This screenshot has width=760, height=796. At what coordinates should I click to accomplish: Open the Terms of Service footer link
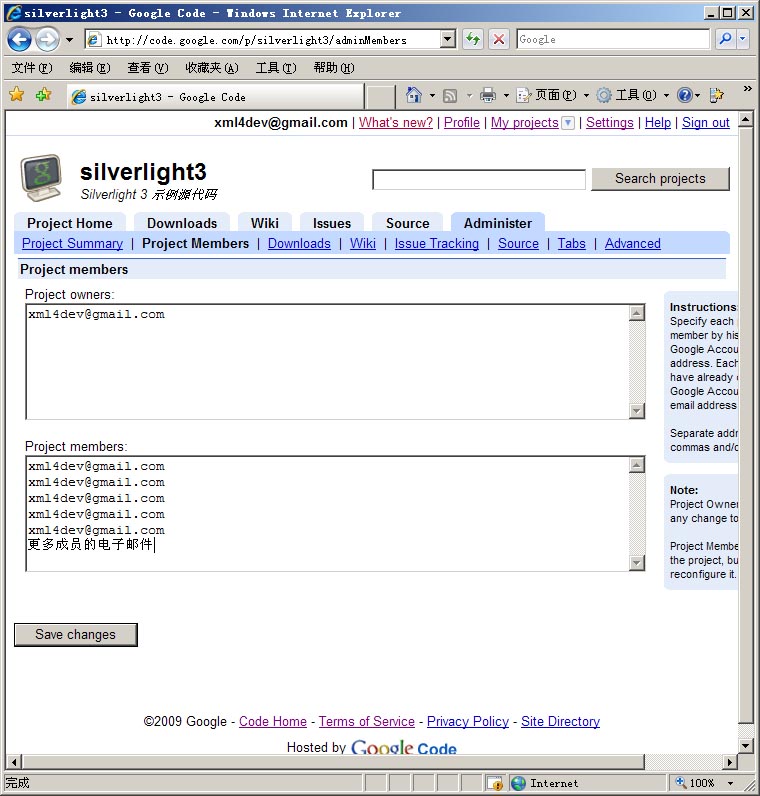coord(367,721)
